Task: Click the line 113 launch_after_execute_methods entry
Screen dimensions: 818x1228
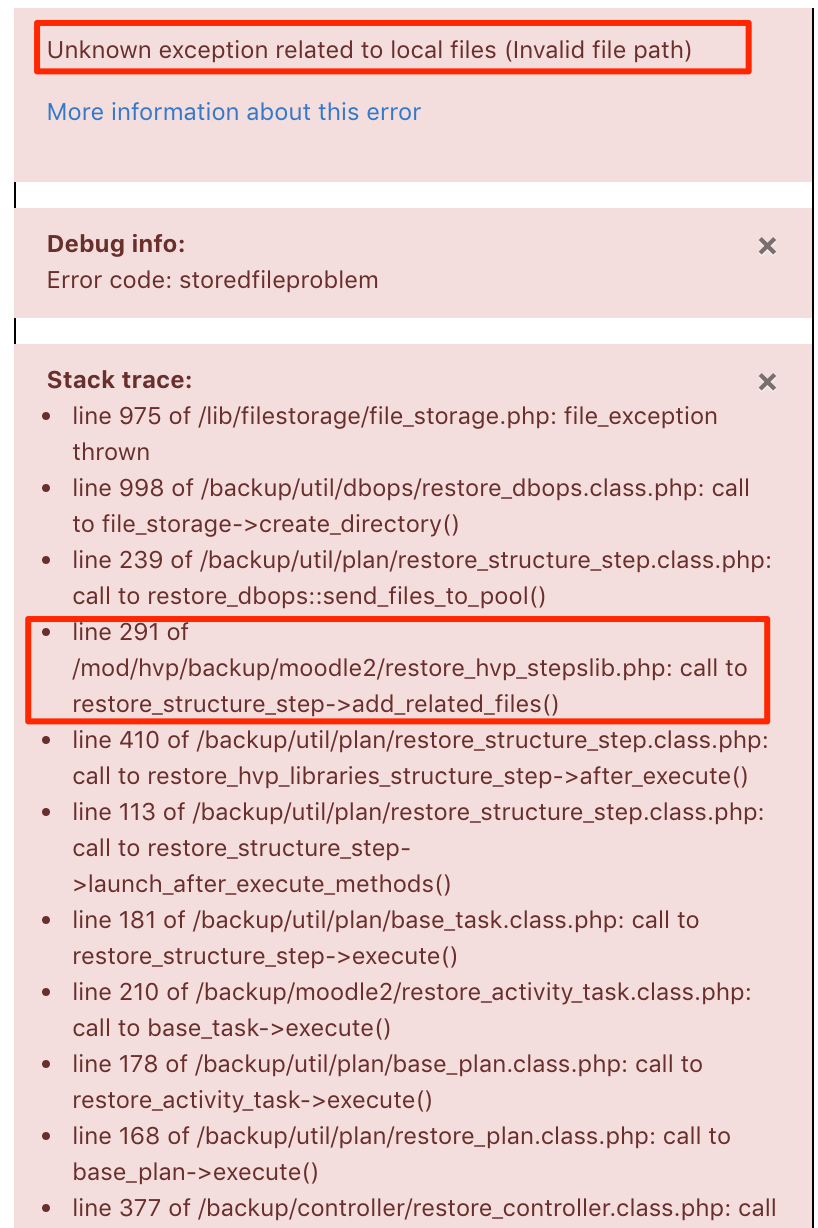Action: (418, 848)
